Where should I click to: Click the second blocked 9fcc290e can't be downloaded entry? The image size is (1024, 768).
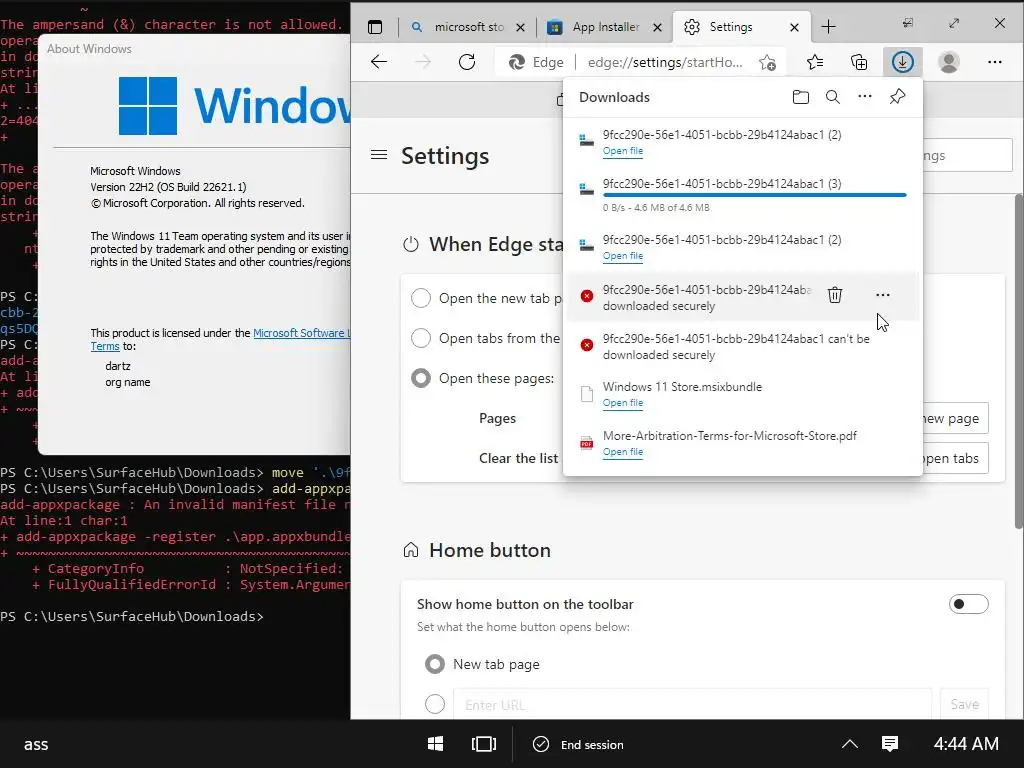click(x=743, y=347)
